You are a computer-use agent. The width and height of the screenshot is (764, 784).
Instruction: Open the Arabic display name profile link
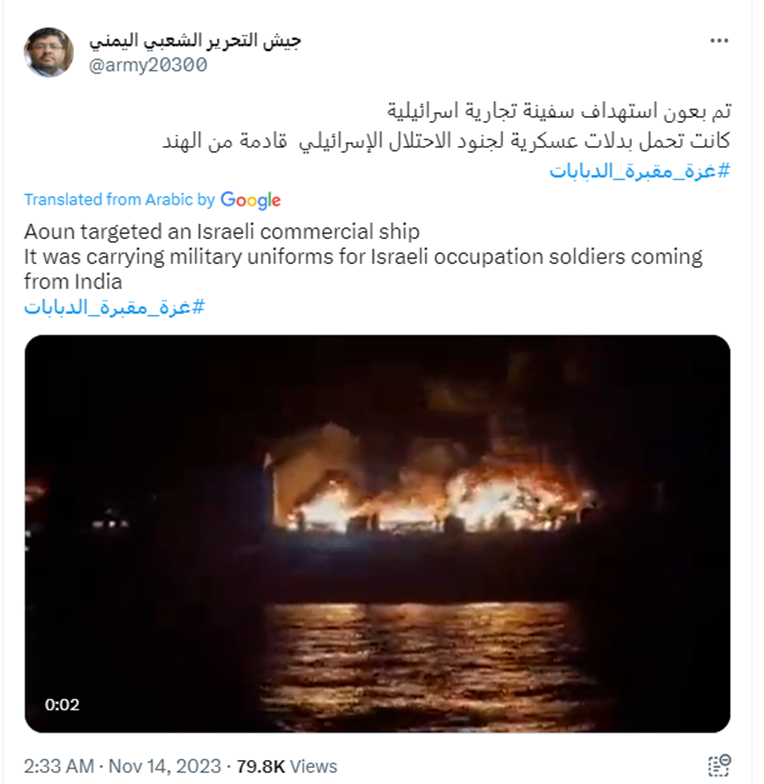(195, 41)
